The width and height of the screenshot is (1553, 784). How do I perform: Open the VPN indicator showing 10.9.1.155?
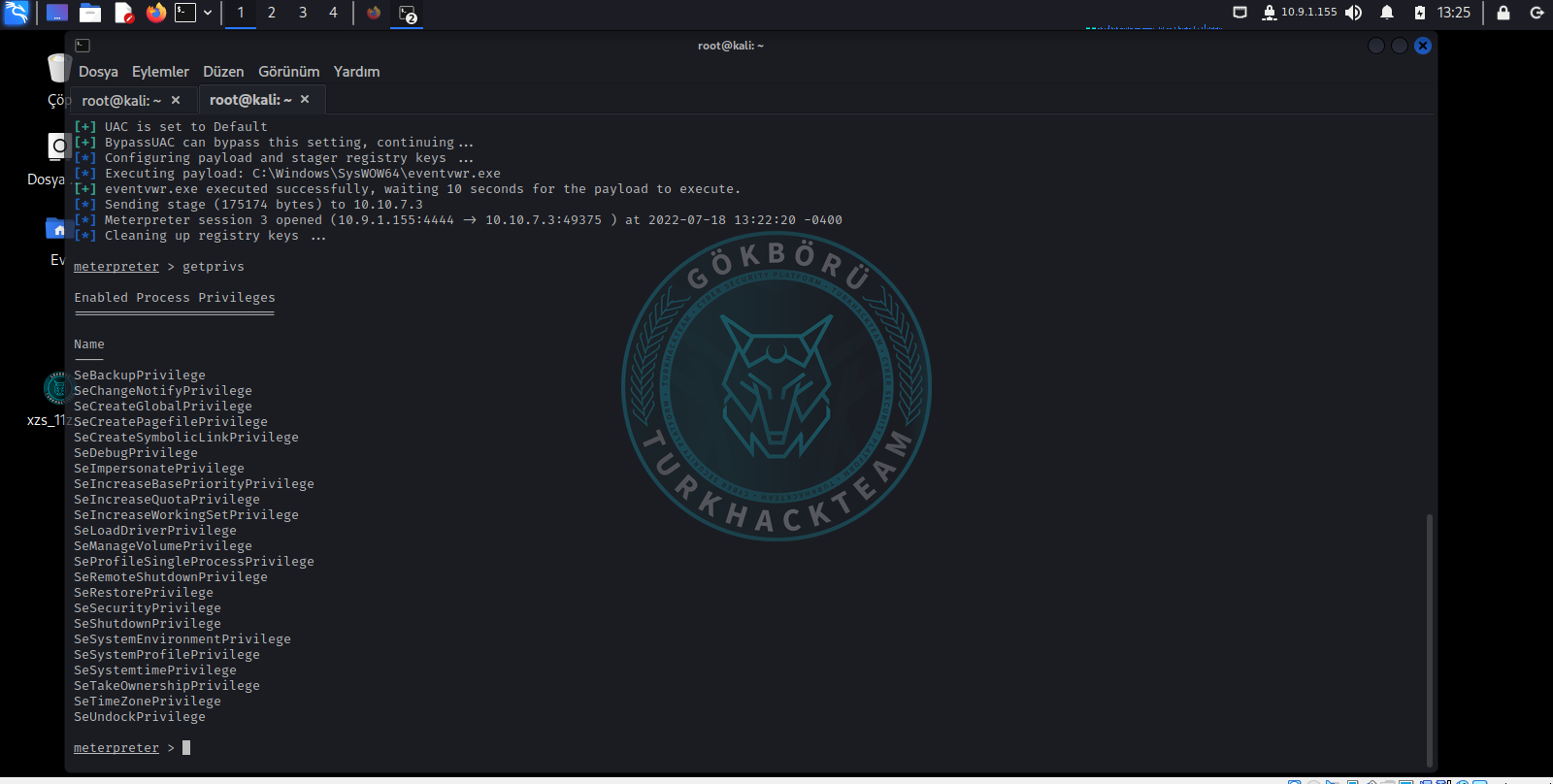(1299, 13)
